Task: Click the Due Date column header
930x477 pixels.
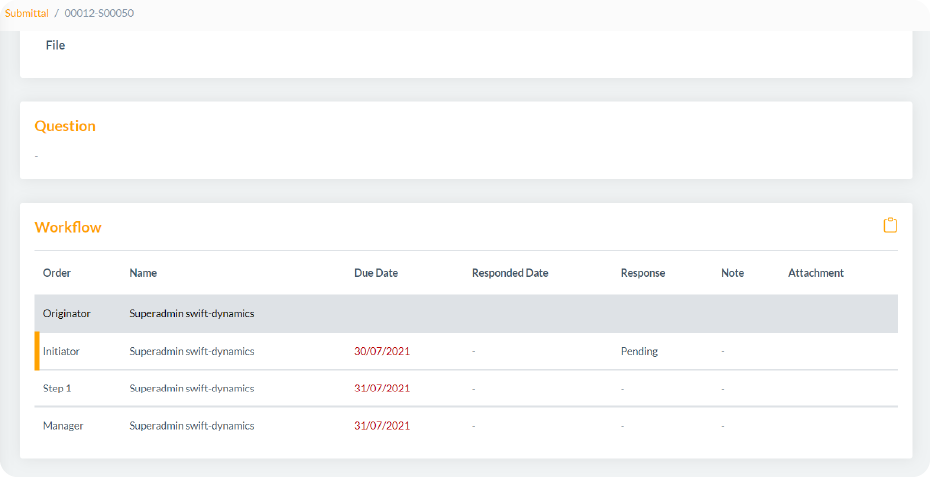Action: click(x=376, y=274)
